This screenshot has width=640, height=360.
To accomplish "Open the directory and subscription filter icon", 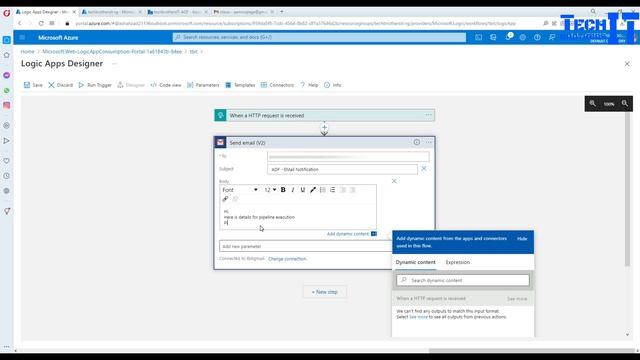I will 493,38.
